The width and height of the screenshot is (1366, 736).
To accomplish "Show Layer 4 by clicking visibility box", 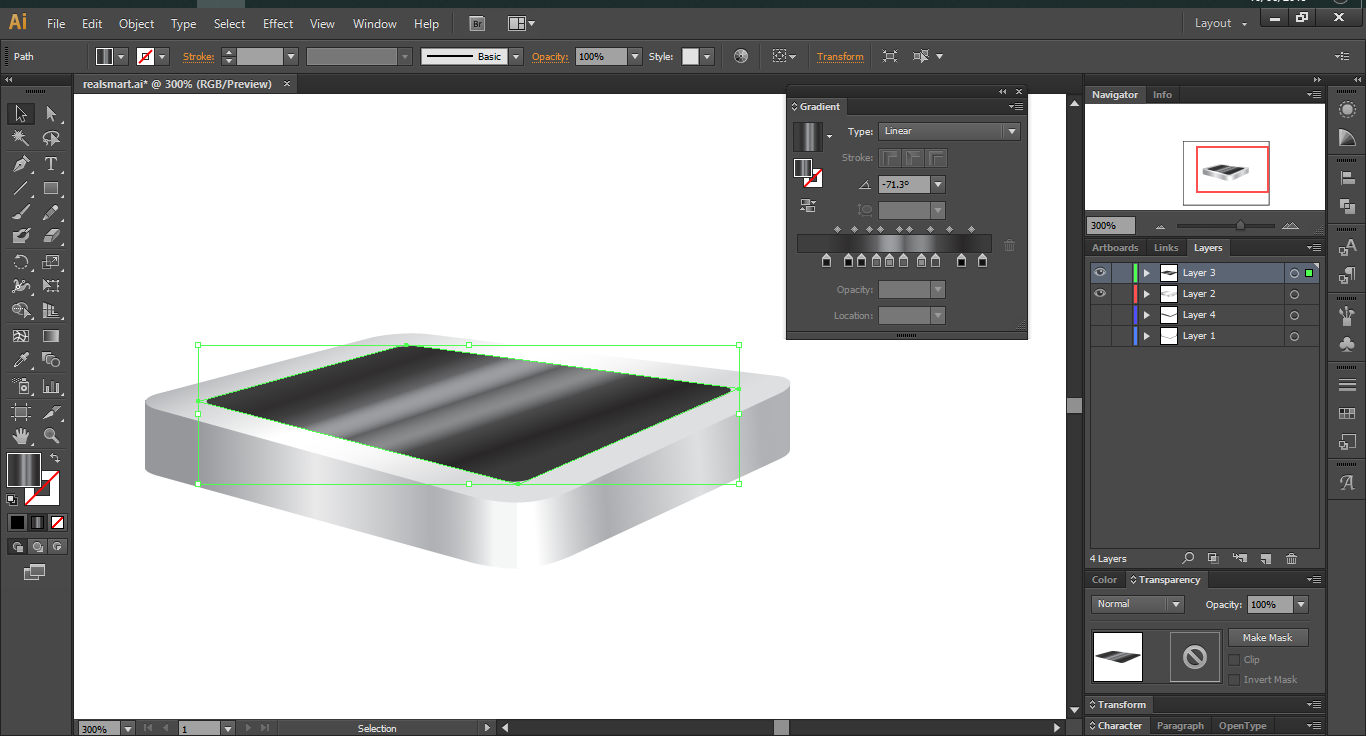I will tap(1100, 315).
